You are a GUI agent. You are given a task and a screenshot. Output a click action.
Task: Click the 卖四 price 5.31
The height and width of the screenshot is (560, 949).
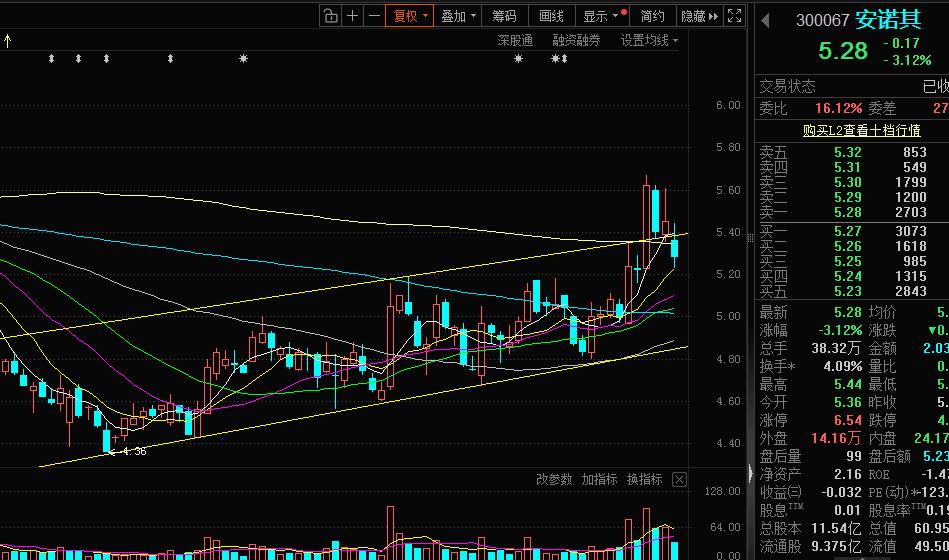pos(847,167)
